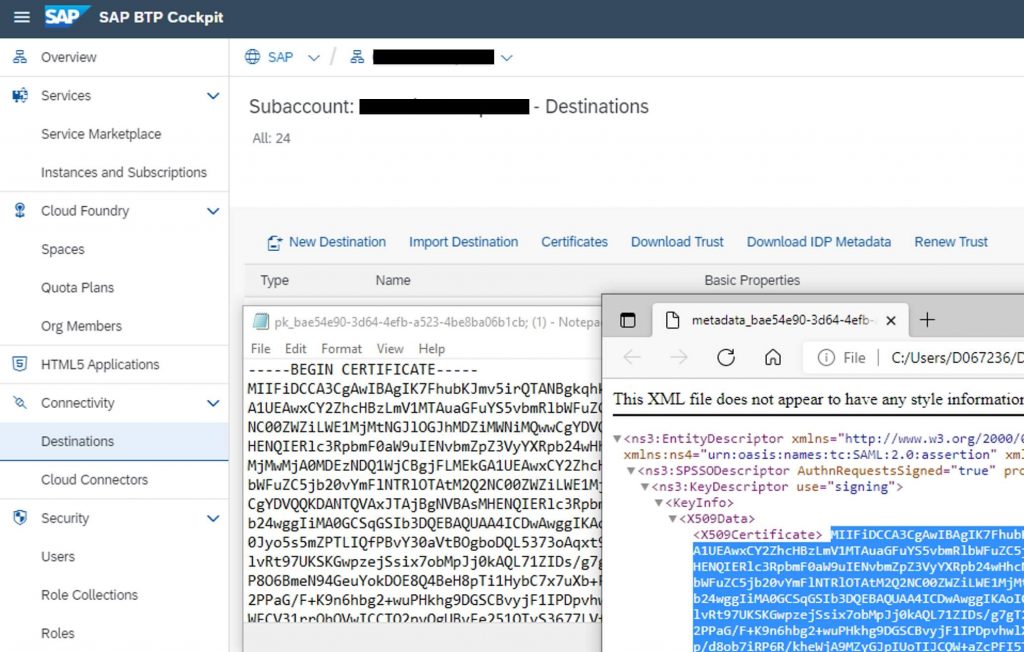Click the Basic Properties column header

[752, 280]
